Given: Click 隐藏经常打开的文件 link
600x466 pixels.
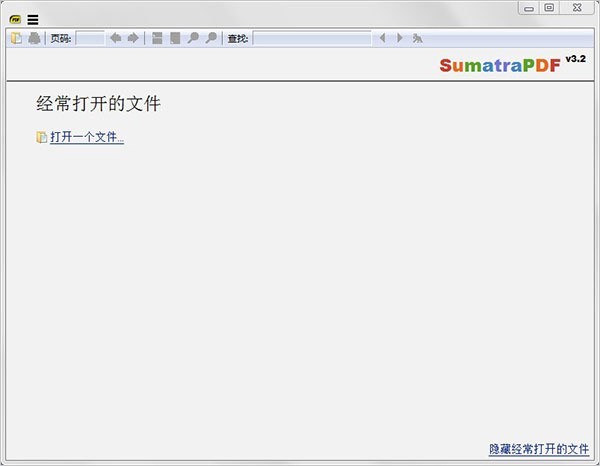Looking at the screenshot, I should coord(539,449).
